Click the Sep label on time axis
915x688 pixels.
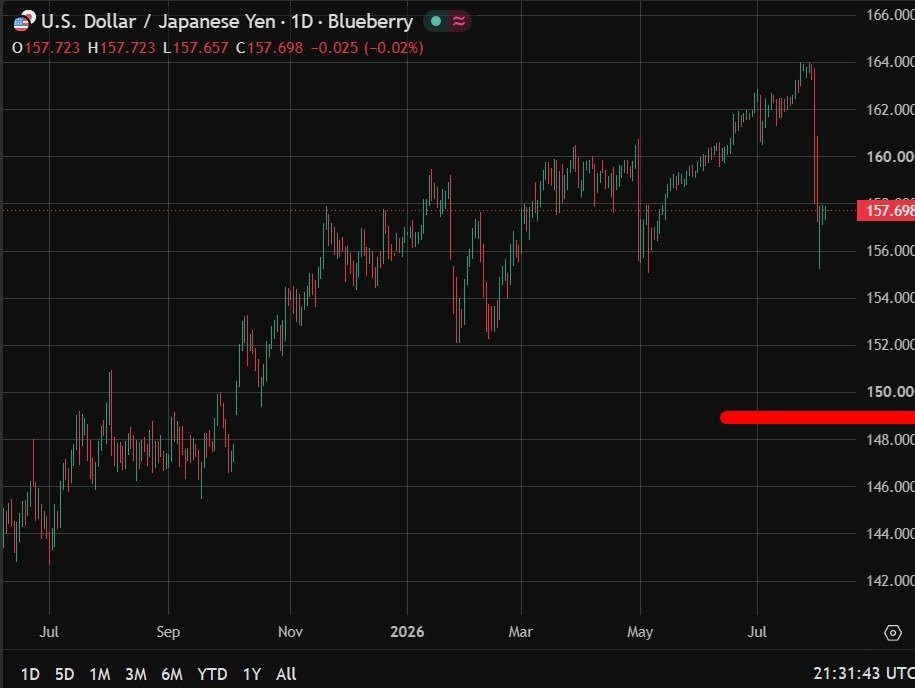point(168,632)
